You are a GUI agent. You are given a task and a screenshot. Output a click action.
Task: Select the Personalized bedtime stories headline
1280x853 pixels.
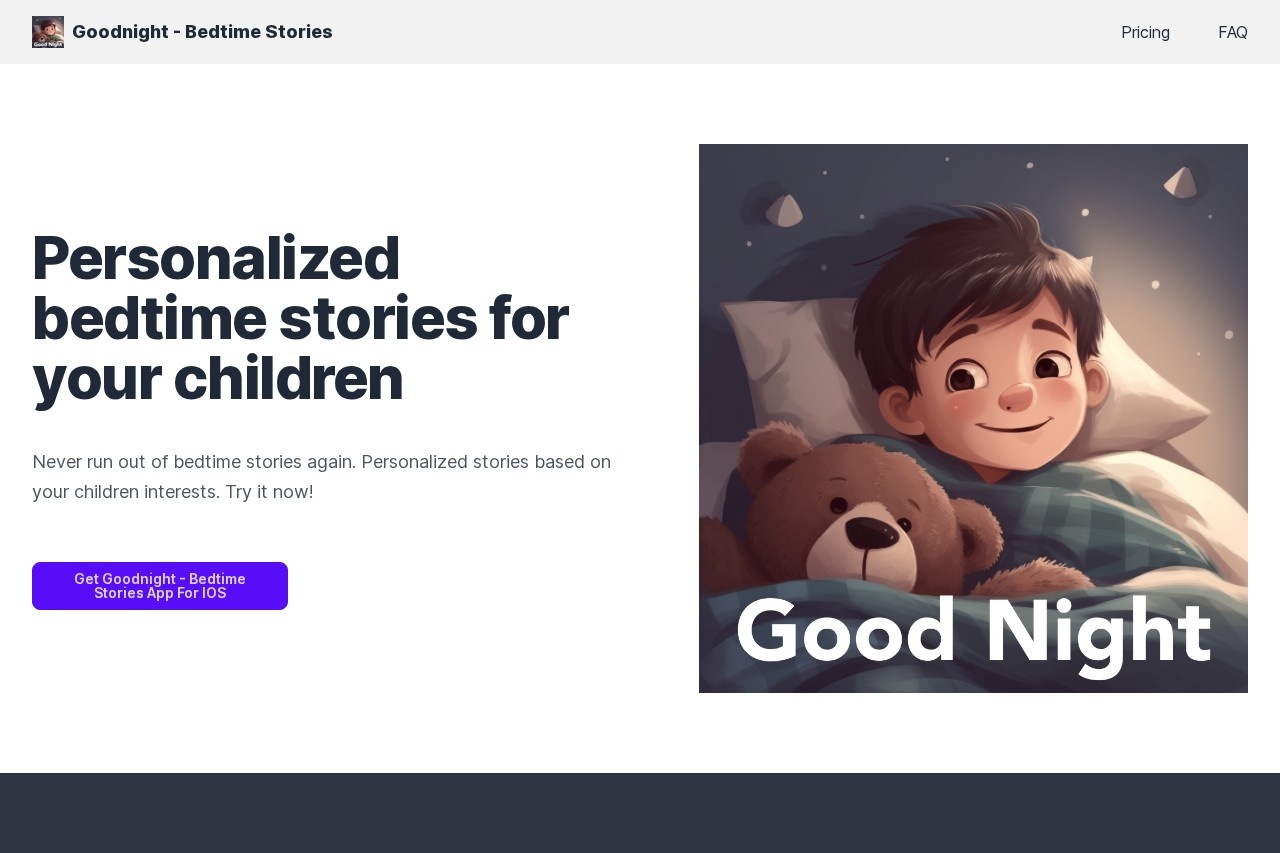coord(300,318)
